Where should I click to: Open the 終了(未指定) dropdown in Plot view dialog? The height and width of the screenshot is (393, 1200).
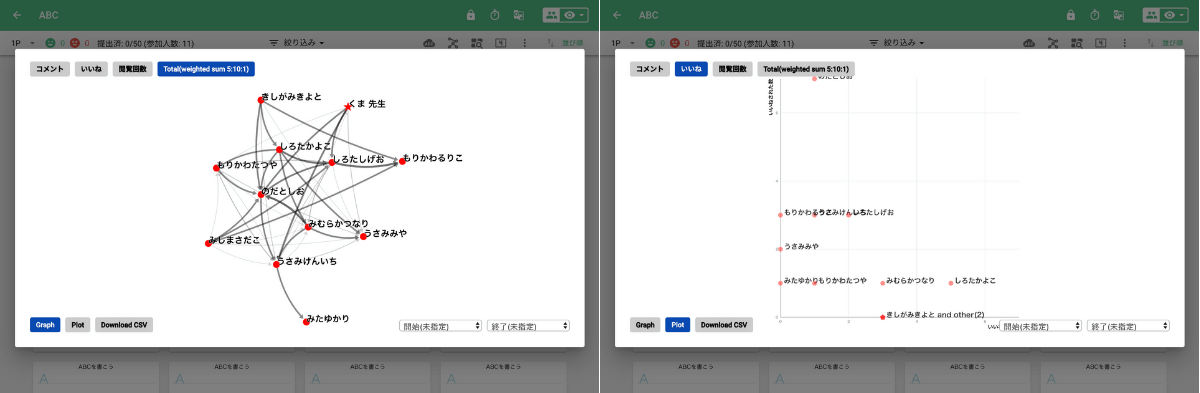(x=1128, y=326)
